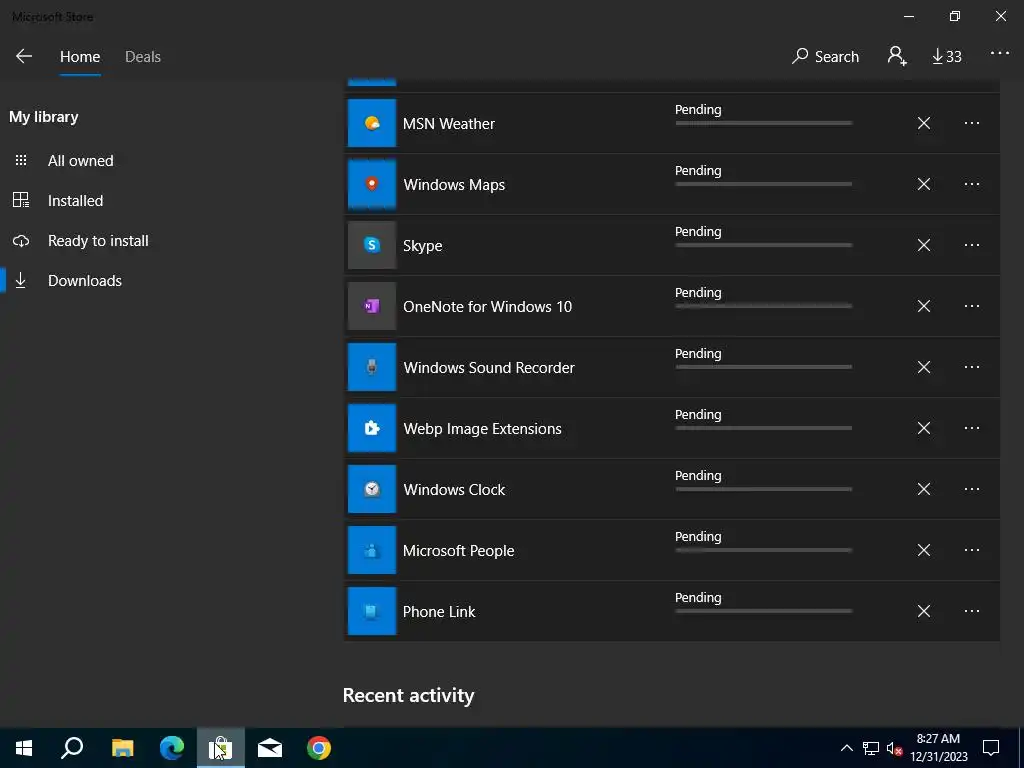Open more options for Windows Clock
The image size is (1024, 768).
click(x=972, y=489)
